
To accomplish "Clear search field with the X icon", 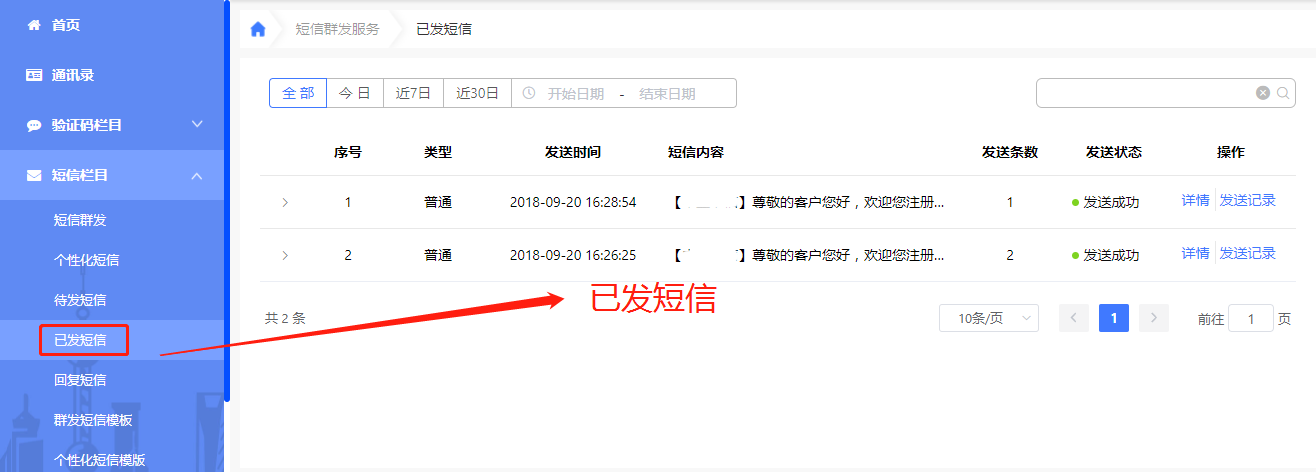I will point(1263,93).
